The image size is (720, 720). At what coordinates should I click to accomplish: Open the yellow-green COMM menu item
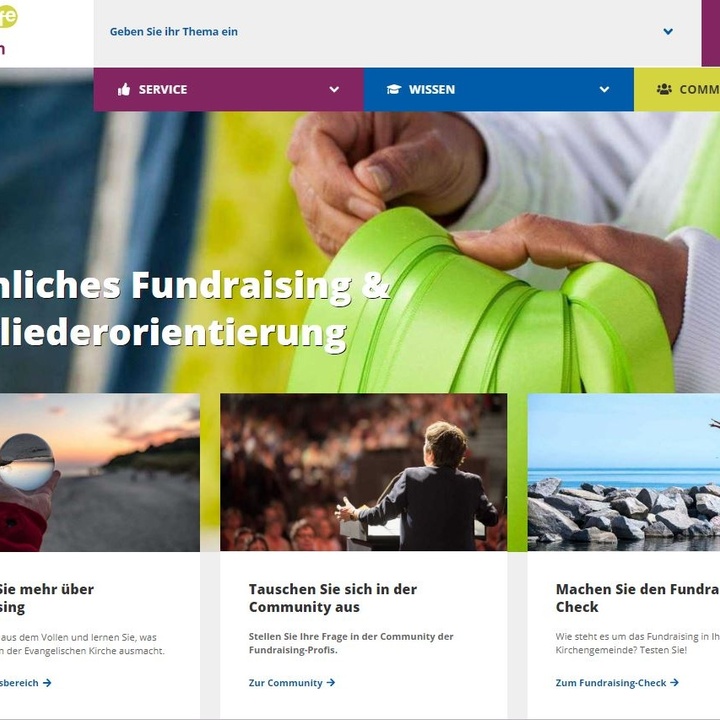click(x=677, y=90)
